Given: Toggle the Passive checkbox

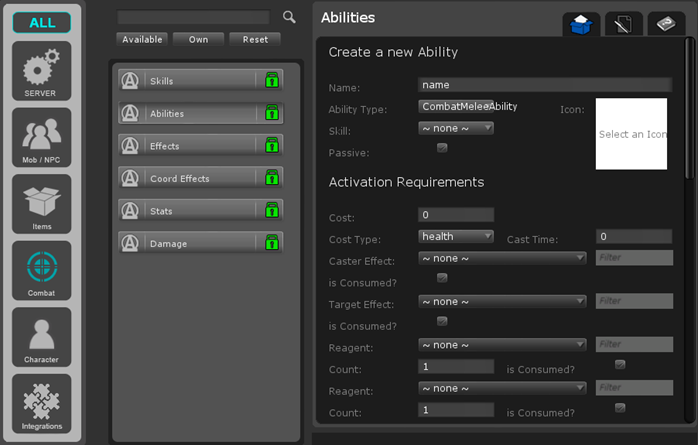Looking at the screenshot, I should pyautogui.click(x=442, y=148).
